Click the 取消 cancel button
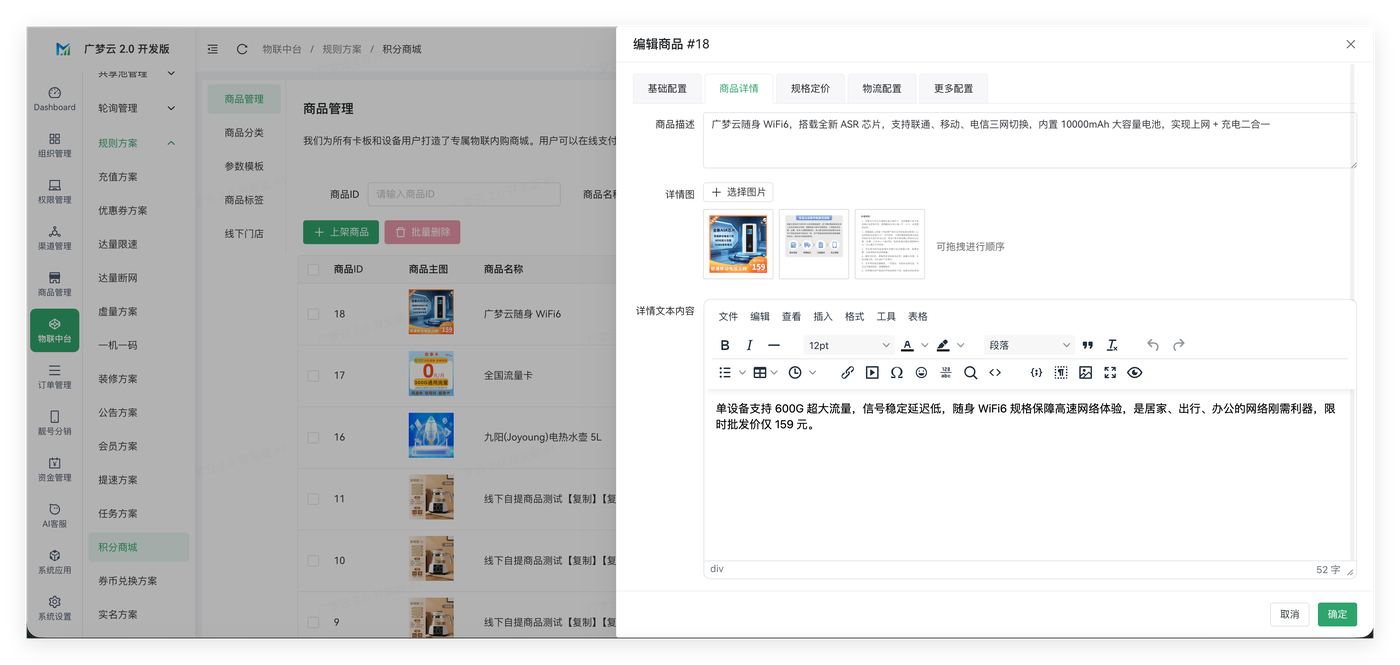 pyautogui.click(x=1290, y=614)
